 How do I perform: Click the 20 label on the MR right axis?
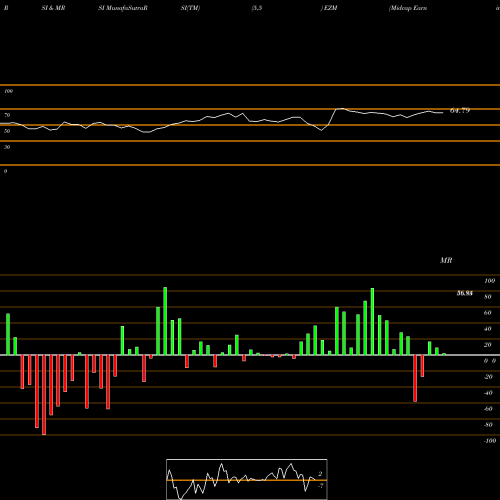coord(488,345)
